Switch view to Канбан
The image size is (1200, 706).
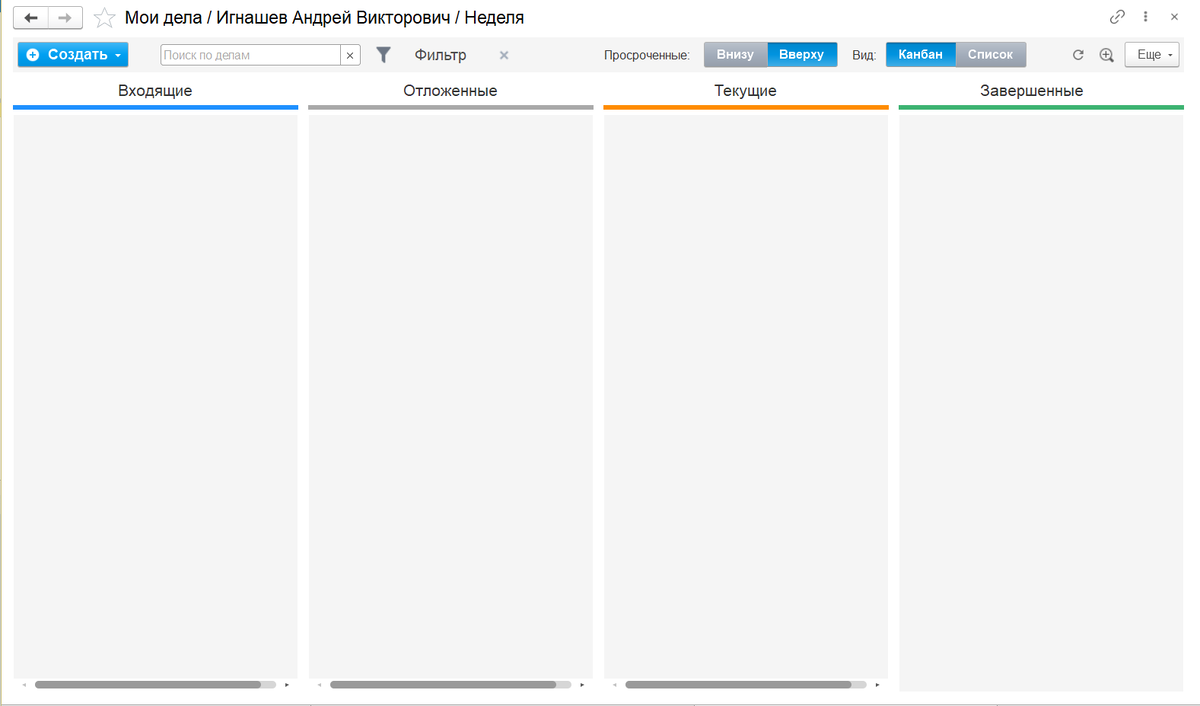[920, 55]
